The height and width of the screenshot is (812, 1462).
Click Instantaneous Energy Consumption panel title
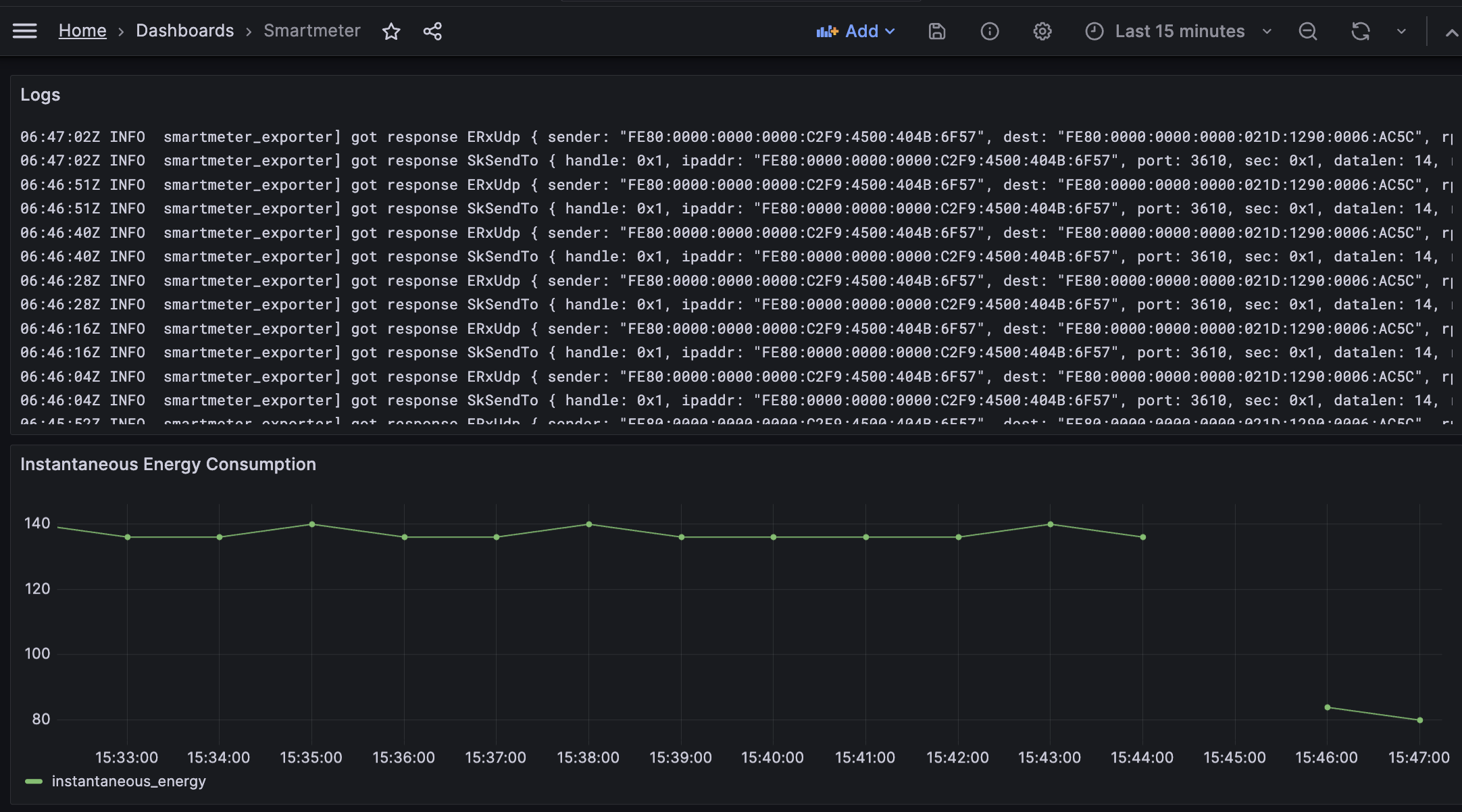pyautogui.click(x=168, y=465)
